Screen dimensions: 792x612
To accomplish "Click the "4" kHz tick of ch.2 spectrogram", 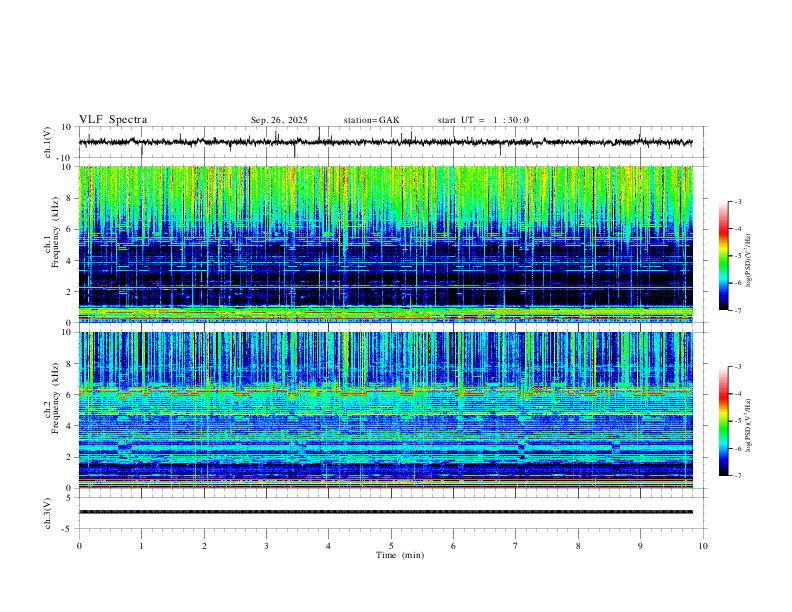I will 70,426.
